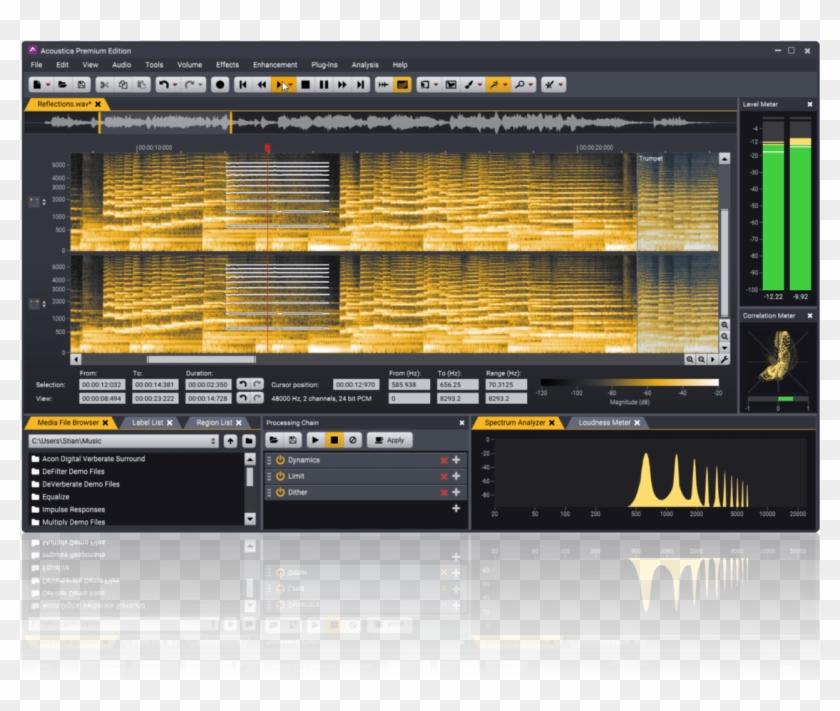840x711 pixels.
Task: Disable the Dynamics effect power toggle
Action: [x=282, y=460]
